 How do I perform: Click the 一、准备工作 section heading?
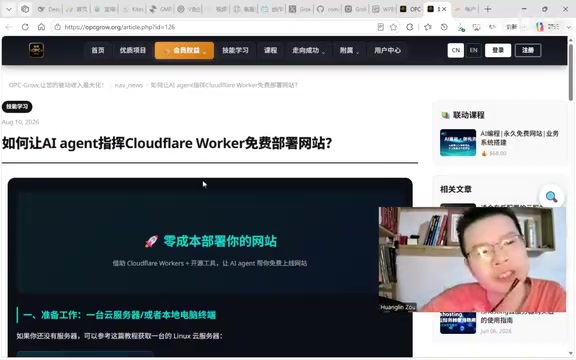coord(119,315)
